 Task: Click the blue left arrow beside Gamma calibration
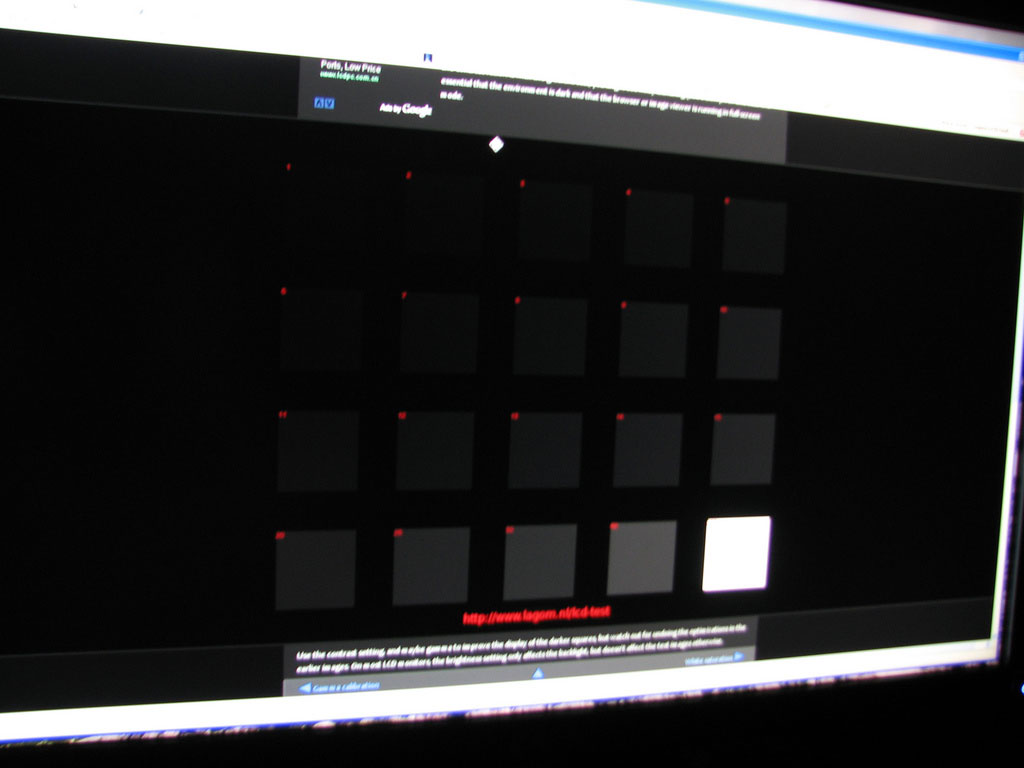(x=304, y=688)
